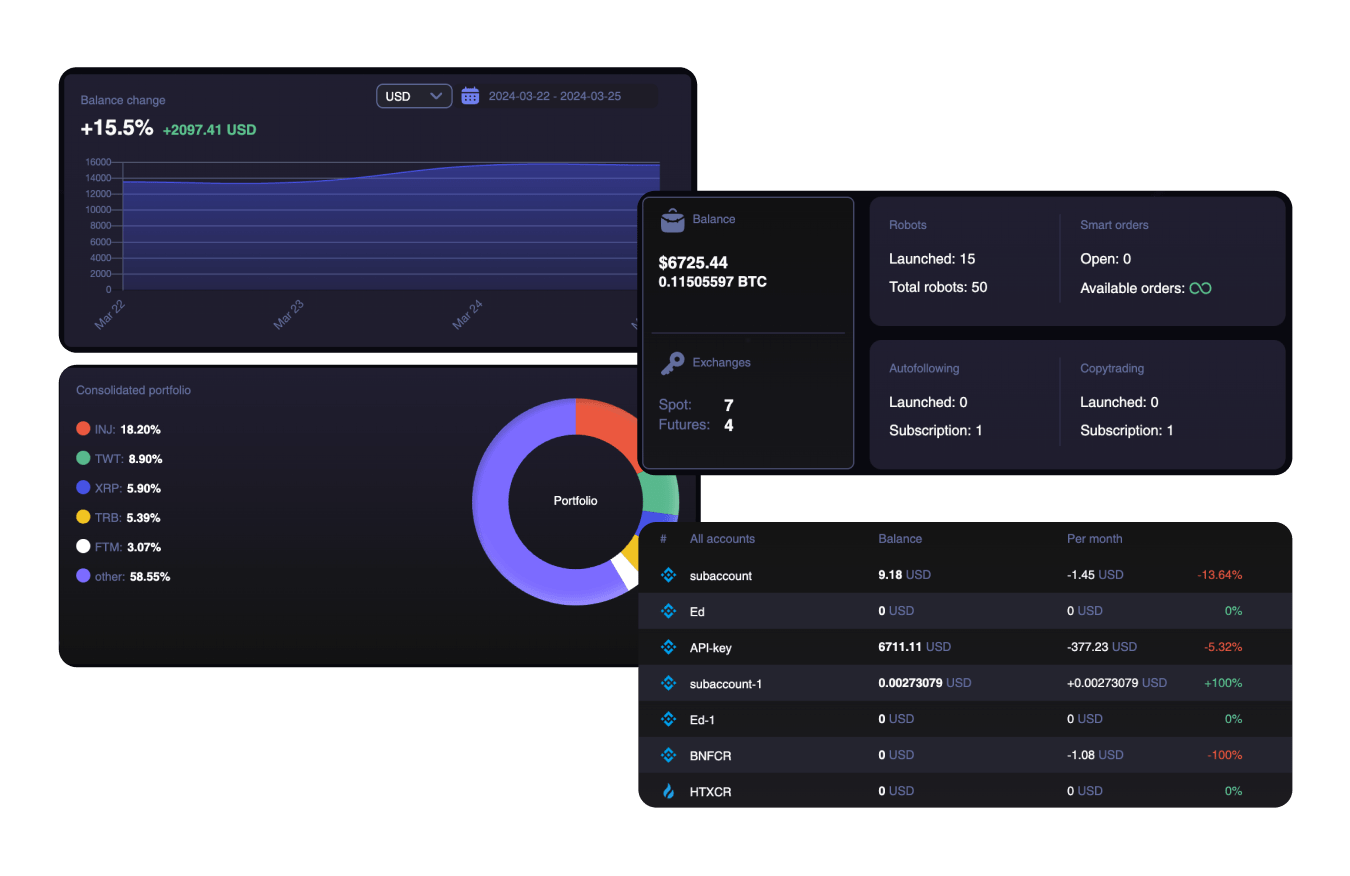Sort by Per month column header
1350x876 pixels.
tap(1094, 539)
